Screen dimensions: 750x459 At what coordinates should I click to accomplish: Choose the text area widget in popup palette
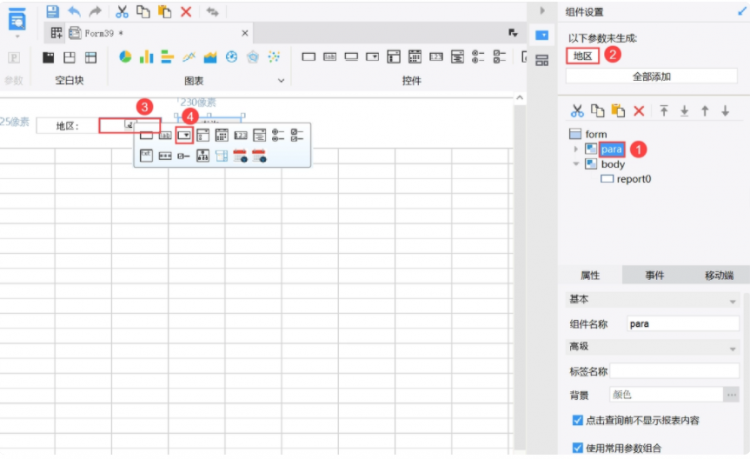146,155
